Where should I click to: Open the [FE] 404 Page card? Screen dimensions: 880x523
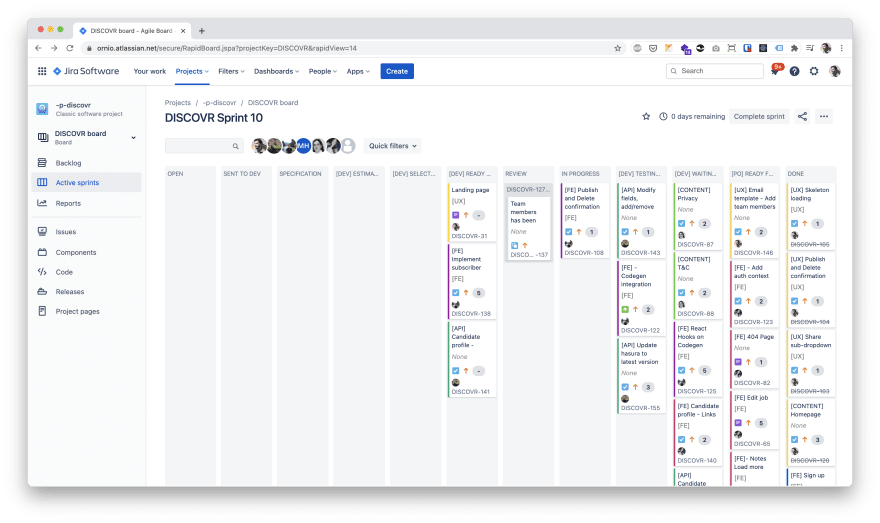[x=754, y=359]
